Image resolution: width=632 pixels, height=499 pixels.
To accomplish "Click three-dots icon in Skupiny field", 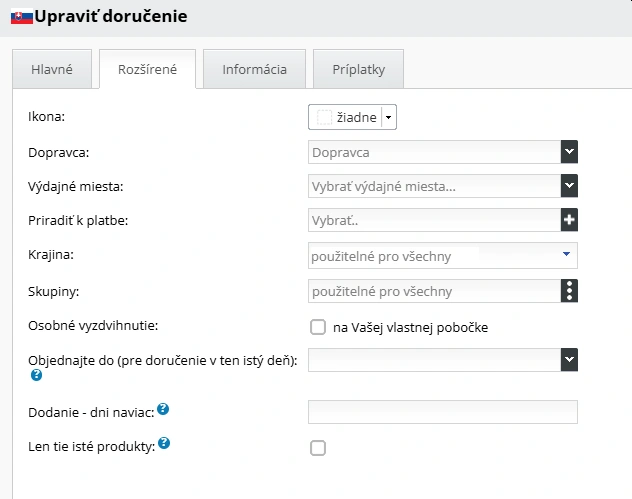I will (x=569, y=291).
